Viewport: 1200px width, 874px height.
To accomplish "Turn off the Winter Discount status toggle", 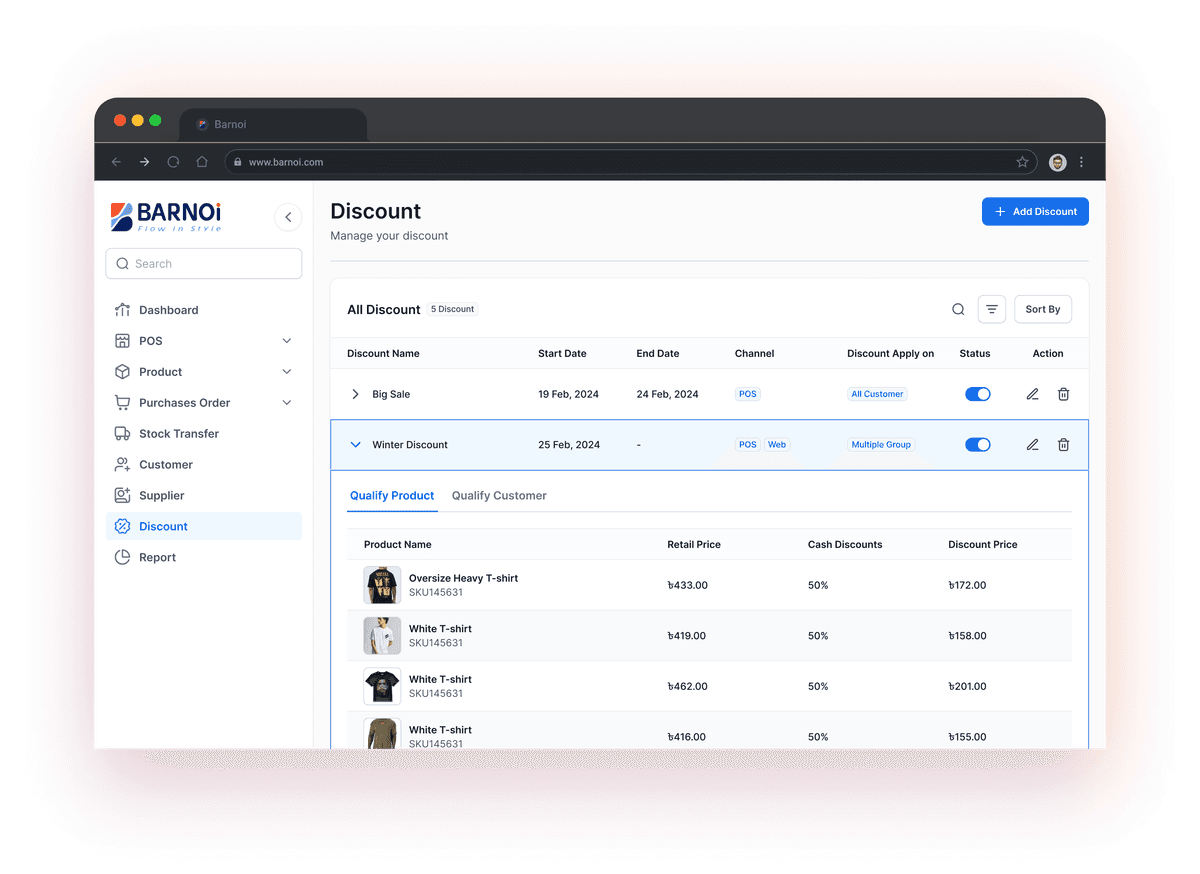I will click(977, 445).
